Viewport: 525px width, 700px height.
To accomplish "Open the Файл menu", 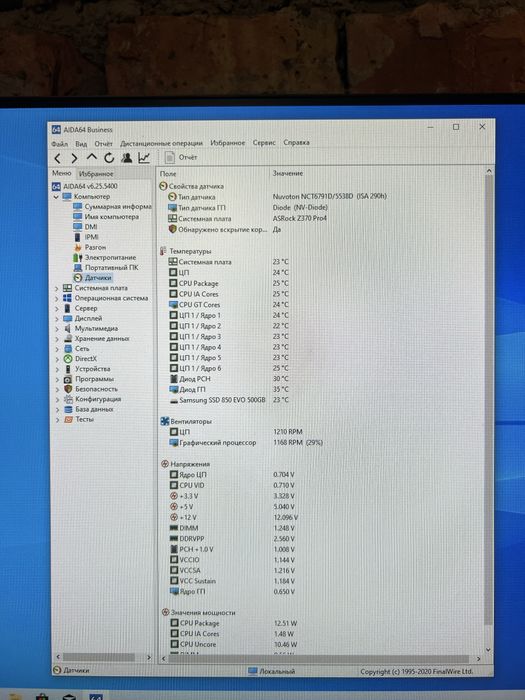I will (x=59, y=144).
